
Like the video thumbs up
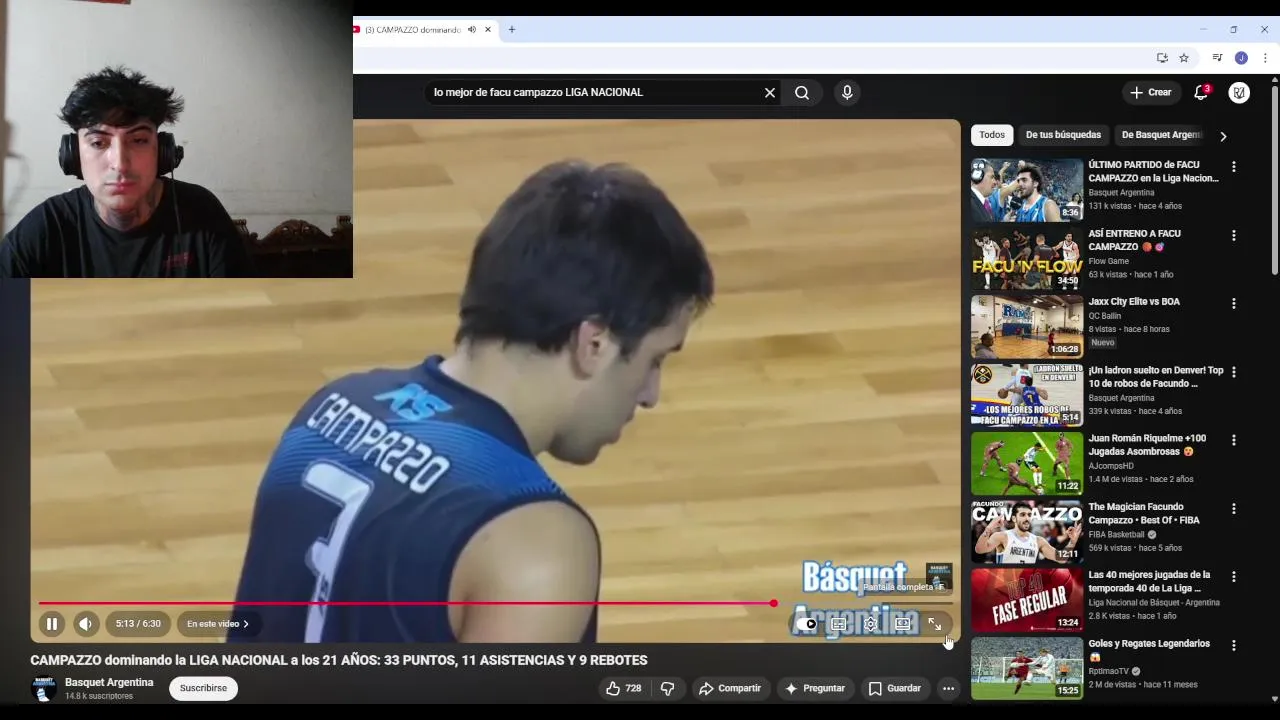coord(624,688)
